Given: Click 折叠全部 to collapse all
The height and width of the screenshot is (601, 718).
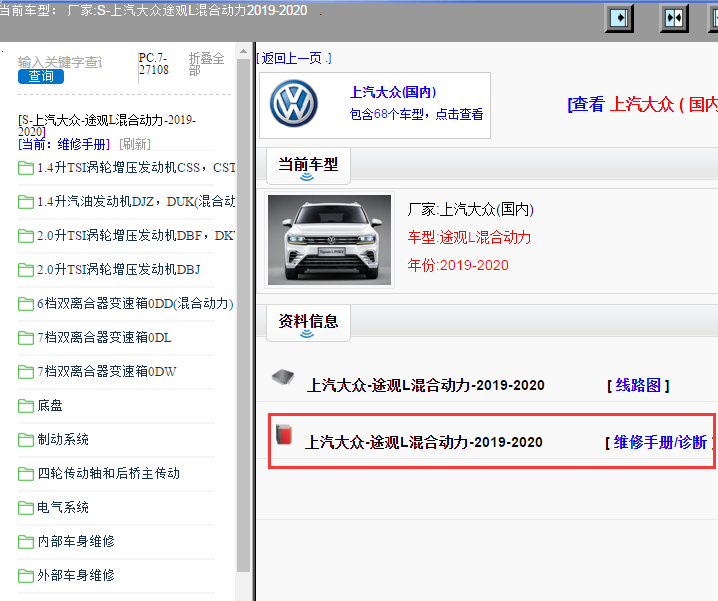Looking at the screenshot, I should [x=207, y=64].
